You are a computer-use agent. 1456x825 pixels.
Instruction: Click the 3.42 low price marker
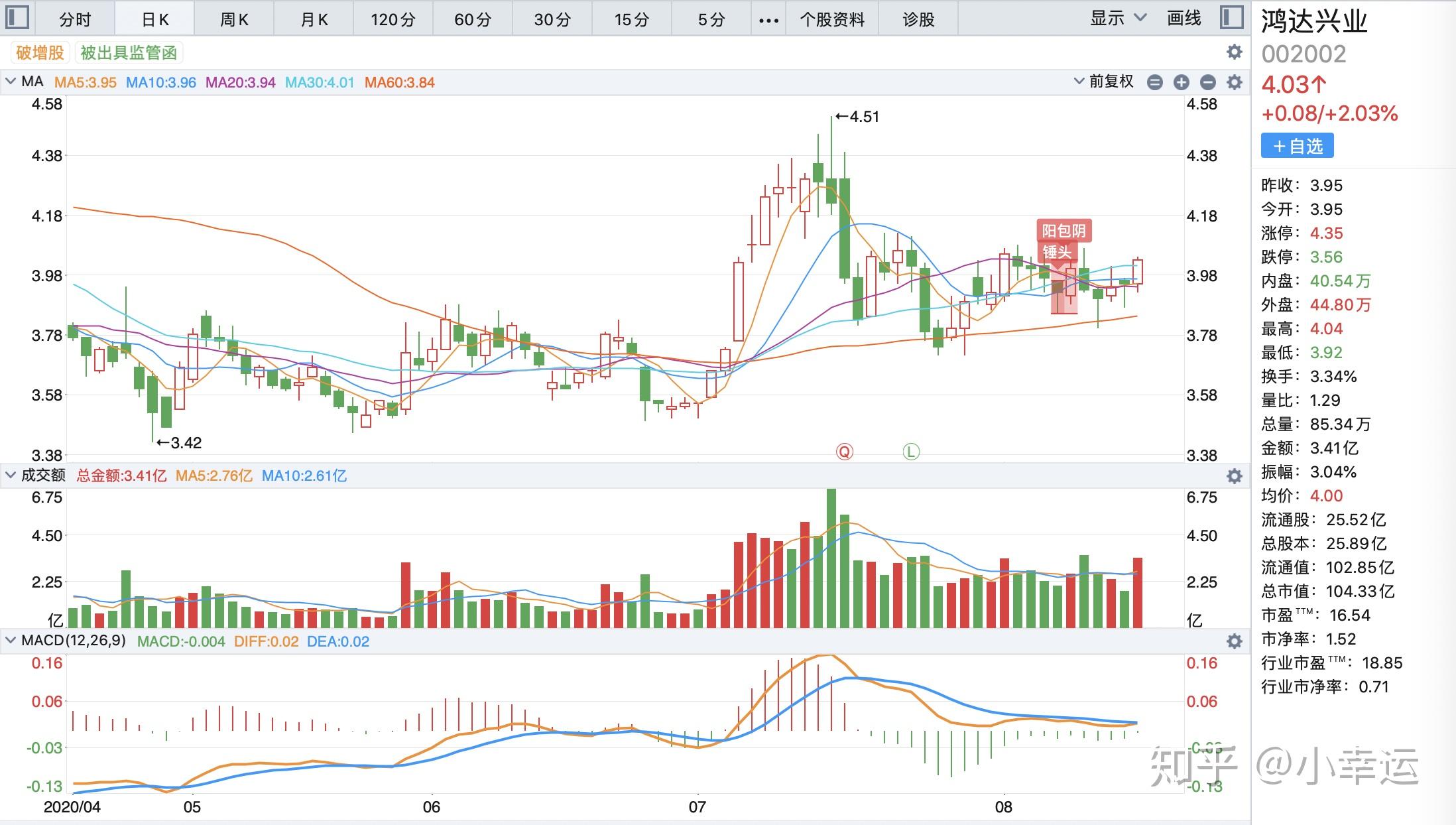[179, 442]
